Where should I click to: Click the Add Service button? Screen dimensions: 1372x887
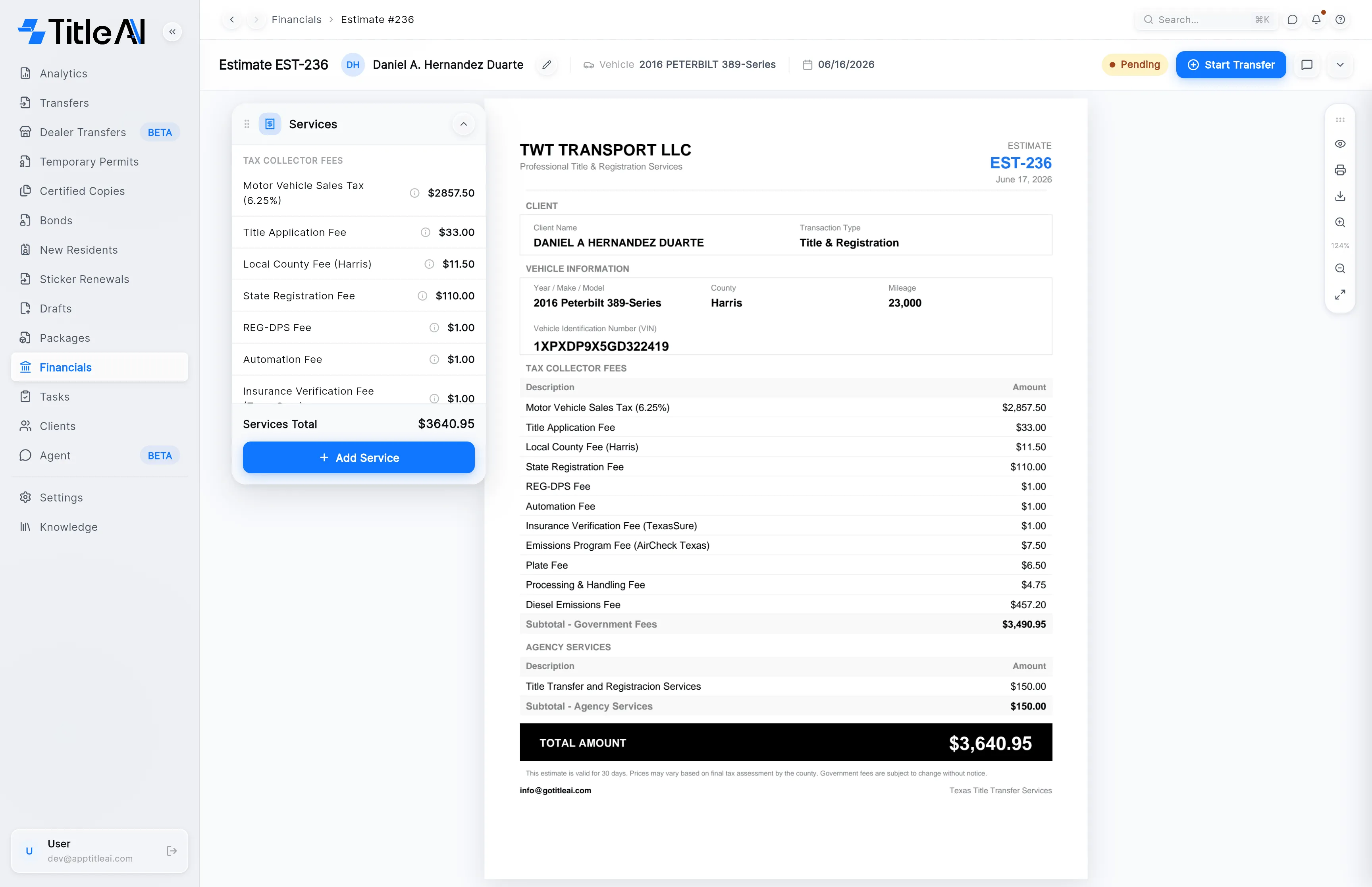[x=359, y=457]
